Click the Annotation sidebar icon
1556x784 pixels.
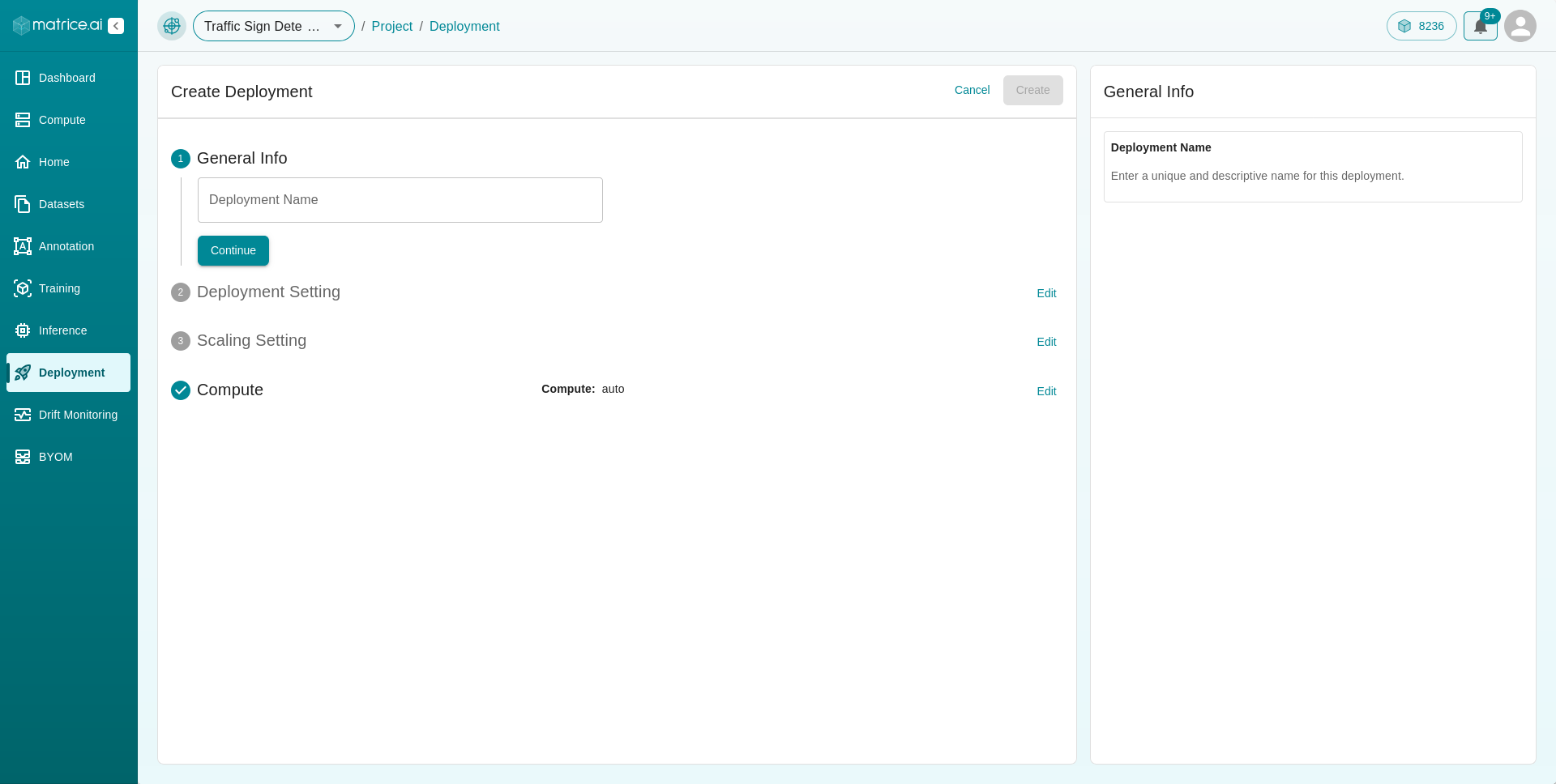(23, 246)
